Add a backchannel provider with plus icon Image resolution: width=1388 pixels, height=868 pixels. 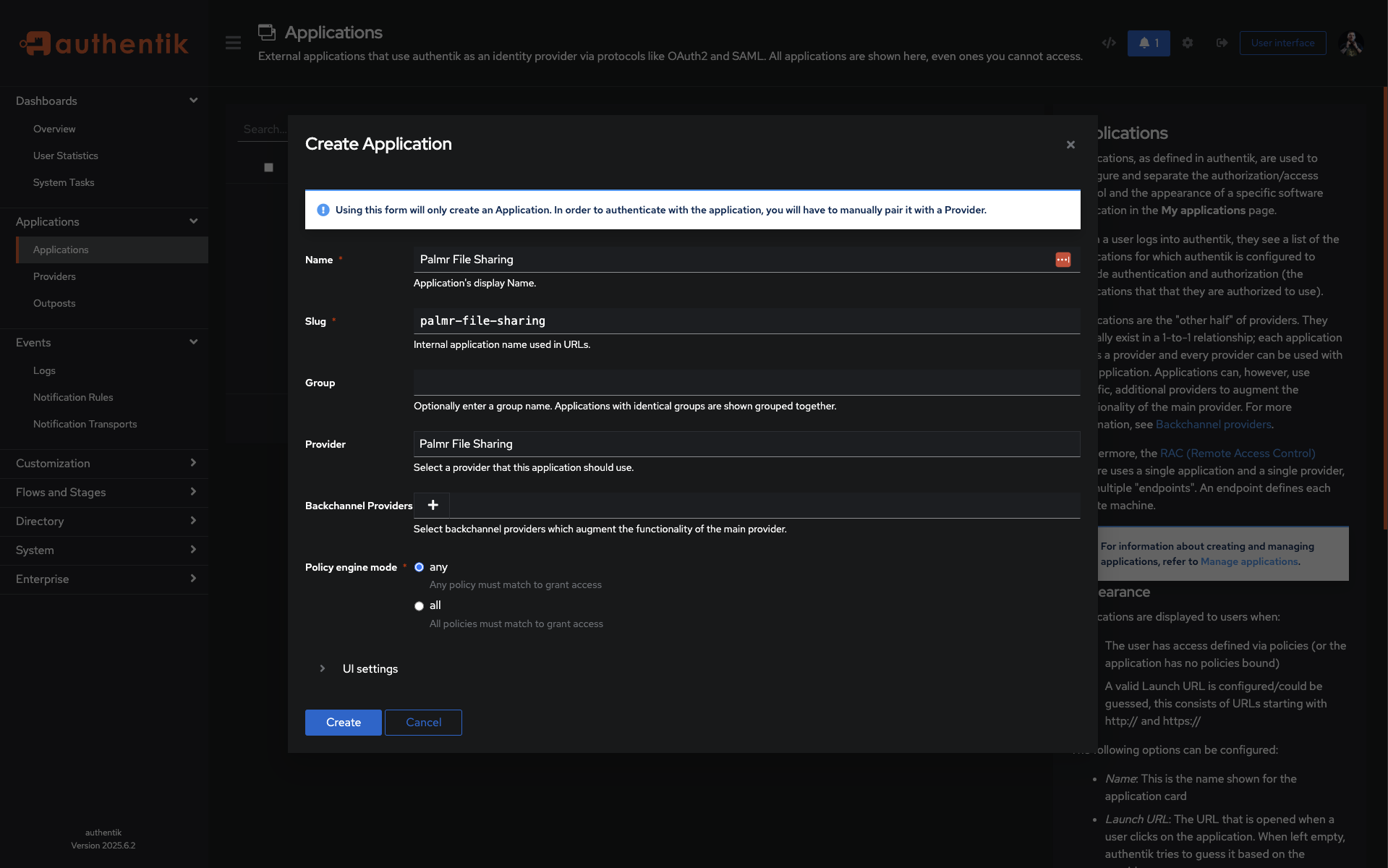coord(433,505)
